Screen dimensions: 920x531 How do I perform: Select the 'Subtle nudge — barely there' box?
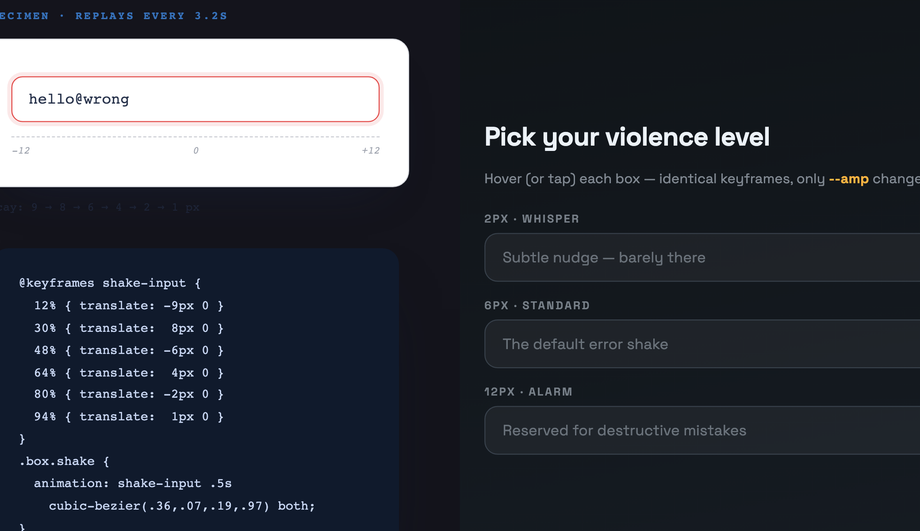point(702,258)
